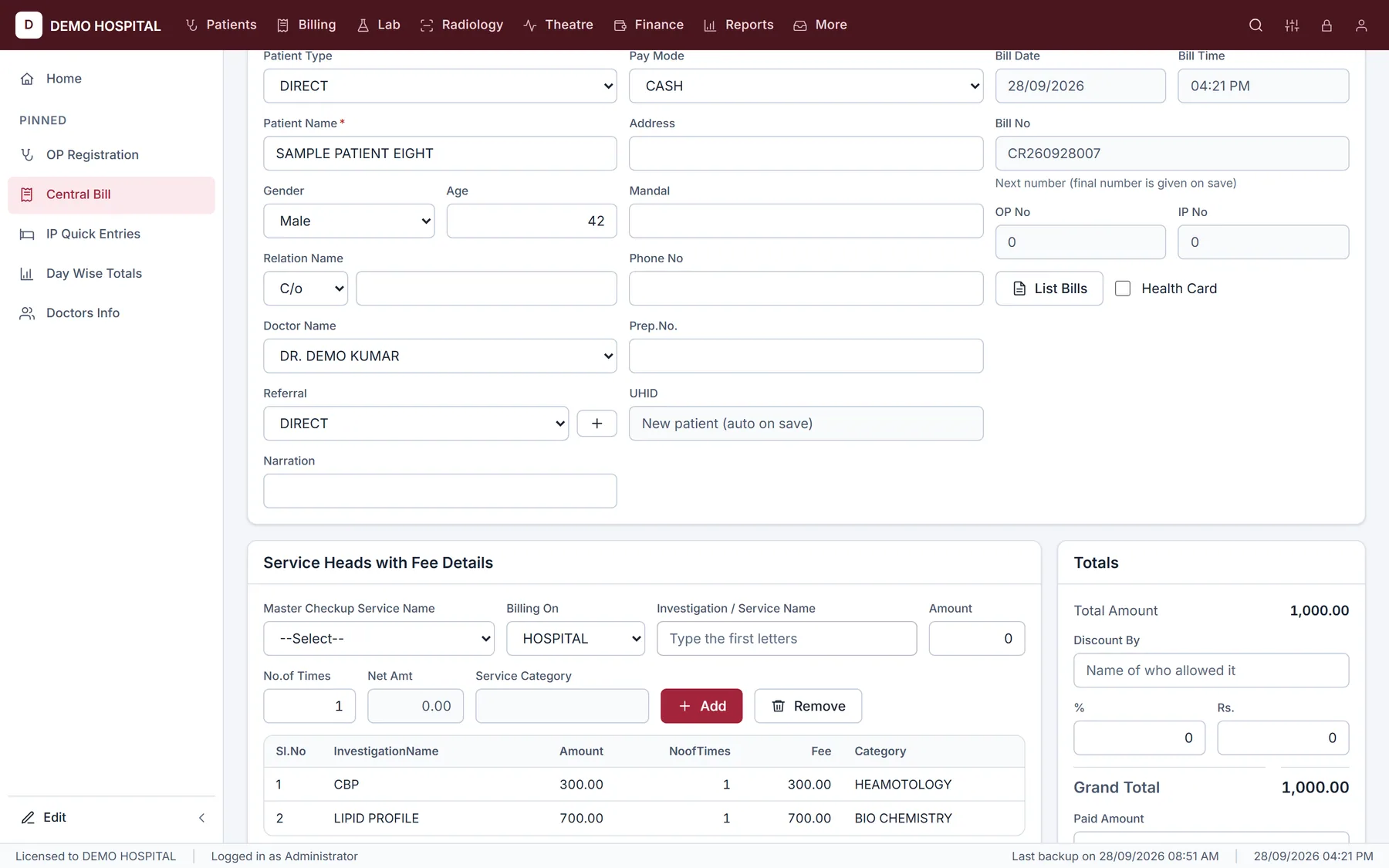Screen dimensions: 1389x868
Task: Select the LIPID PROFILE row
Action: coord(644,818)
